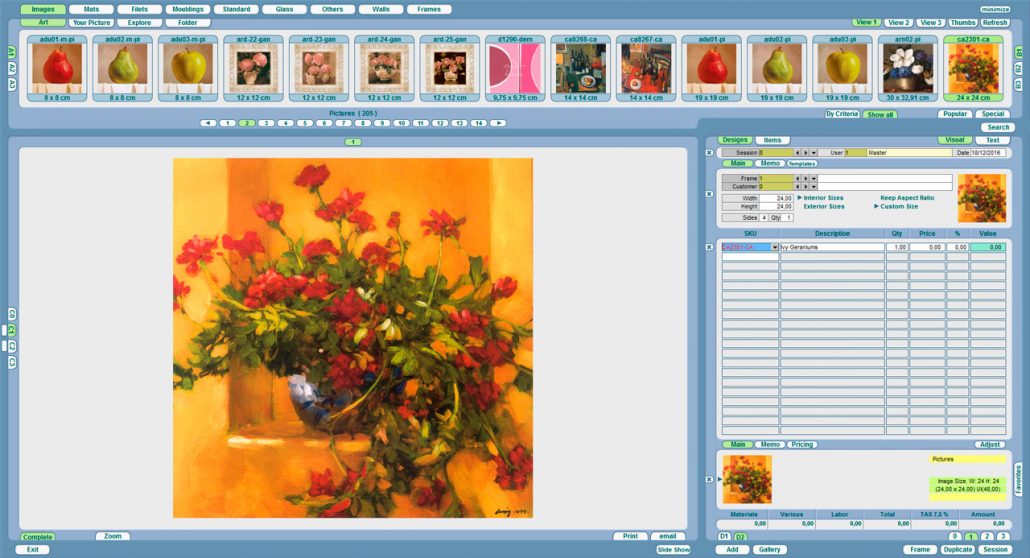Step to previous Frame with left arrow
The height and width of the screenshot is (558, 1030).
798,178
